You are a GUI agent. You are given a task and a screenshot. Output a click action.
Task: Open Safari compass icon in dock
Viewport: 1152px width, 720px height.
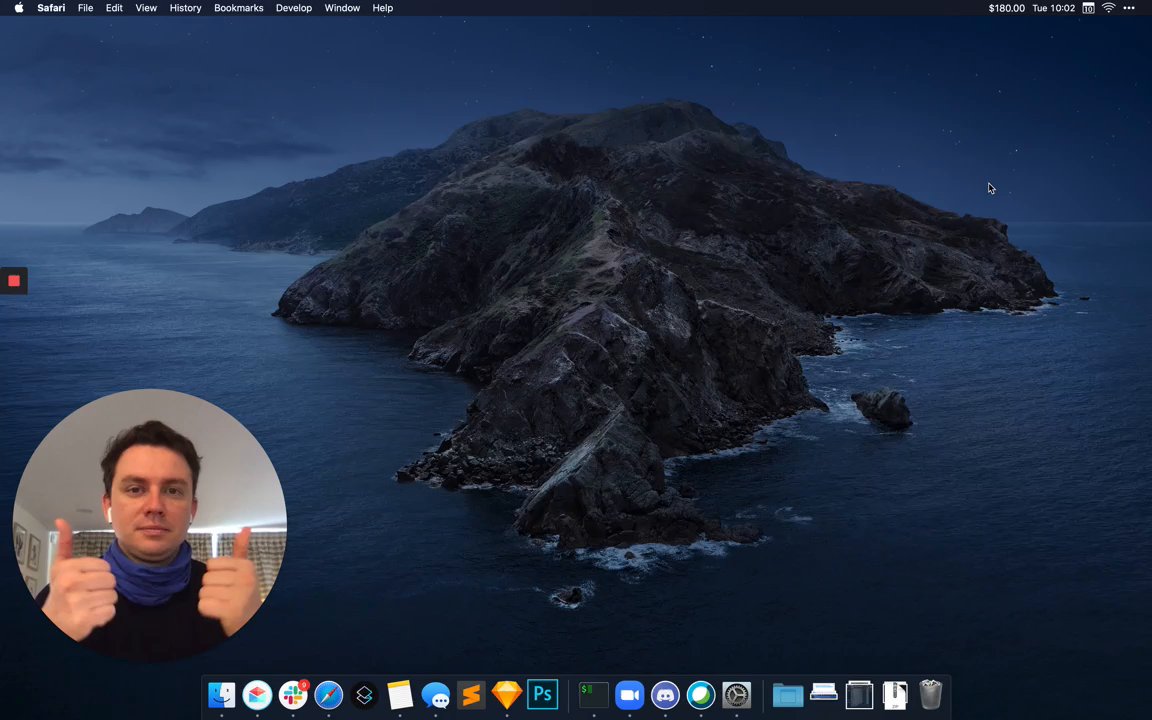coord(329,694)
